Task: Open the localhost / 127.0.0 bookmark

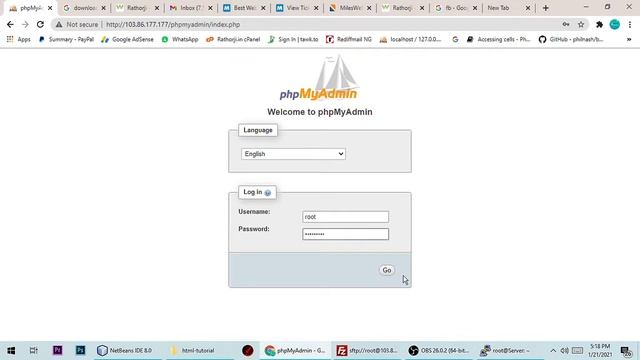Action: tap(411, 39)
